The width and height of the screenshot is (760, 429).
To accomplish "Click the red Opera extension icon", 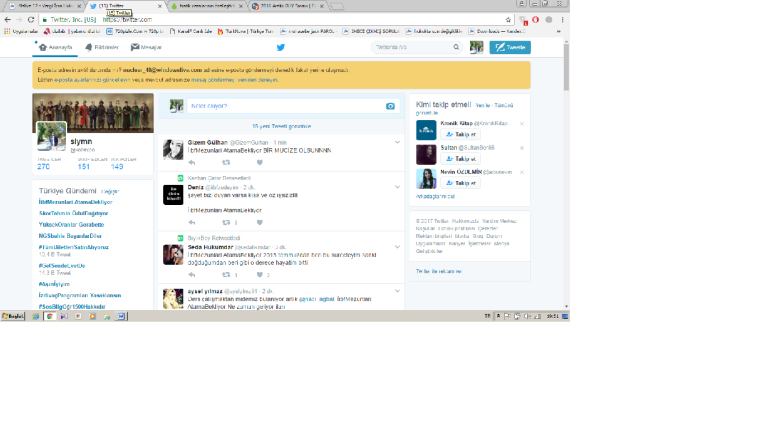I will [x=536, y=20].
